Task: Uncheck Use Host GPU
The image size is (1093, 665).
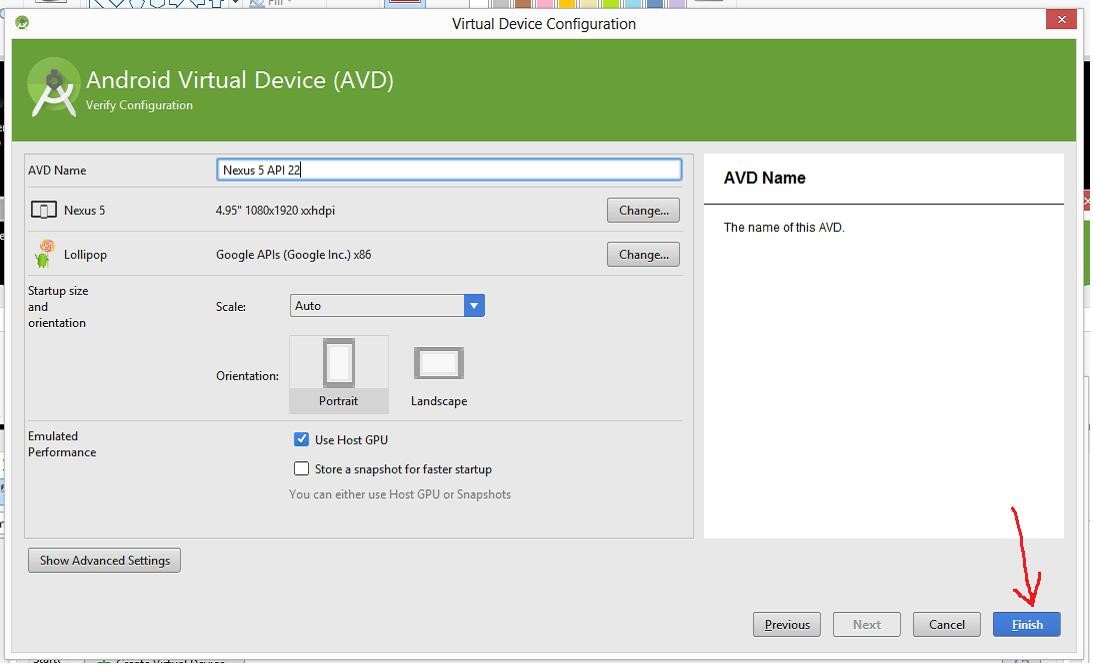Action: [x=301, y=439]
